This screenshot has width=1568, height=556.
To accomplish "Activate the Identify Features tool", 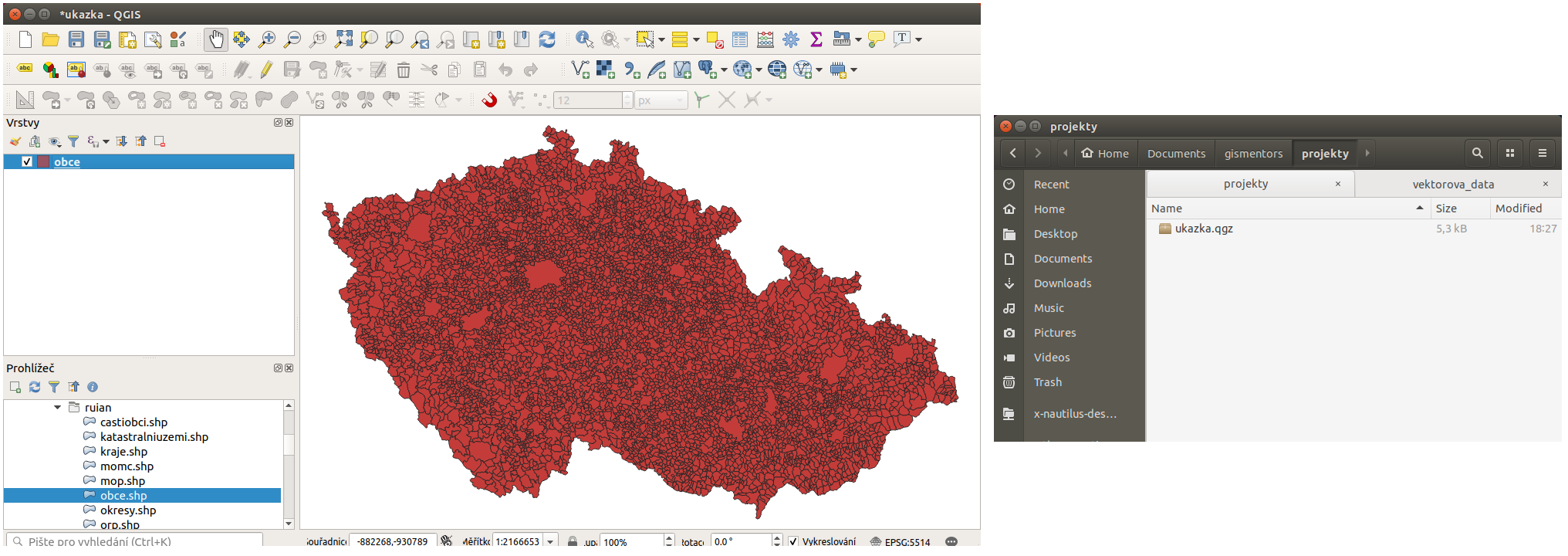I will [584, 39].
